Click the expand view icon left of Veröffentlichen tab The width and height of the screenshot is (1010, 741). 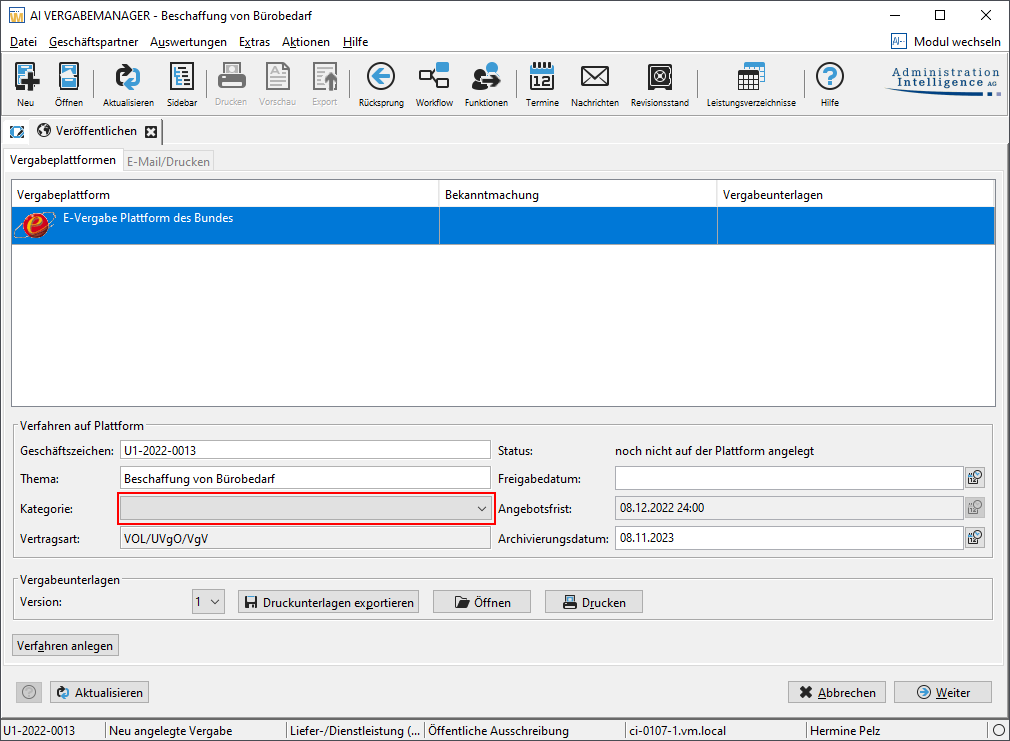[17, 131]
